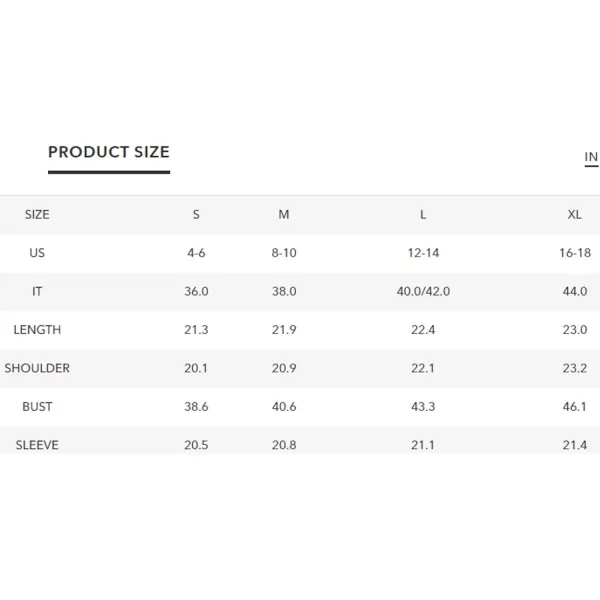Click the length value 21.3
This screenshot has width=600, height=600.
[196, 329]
